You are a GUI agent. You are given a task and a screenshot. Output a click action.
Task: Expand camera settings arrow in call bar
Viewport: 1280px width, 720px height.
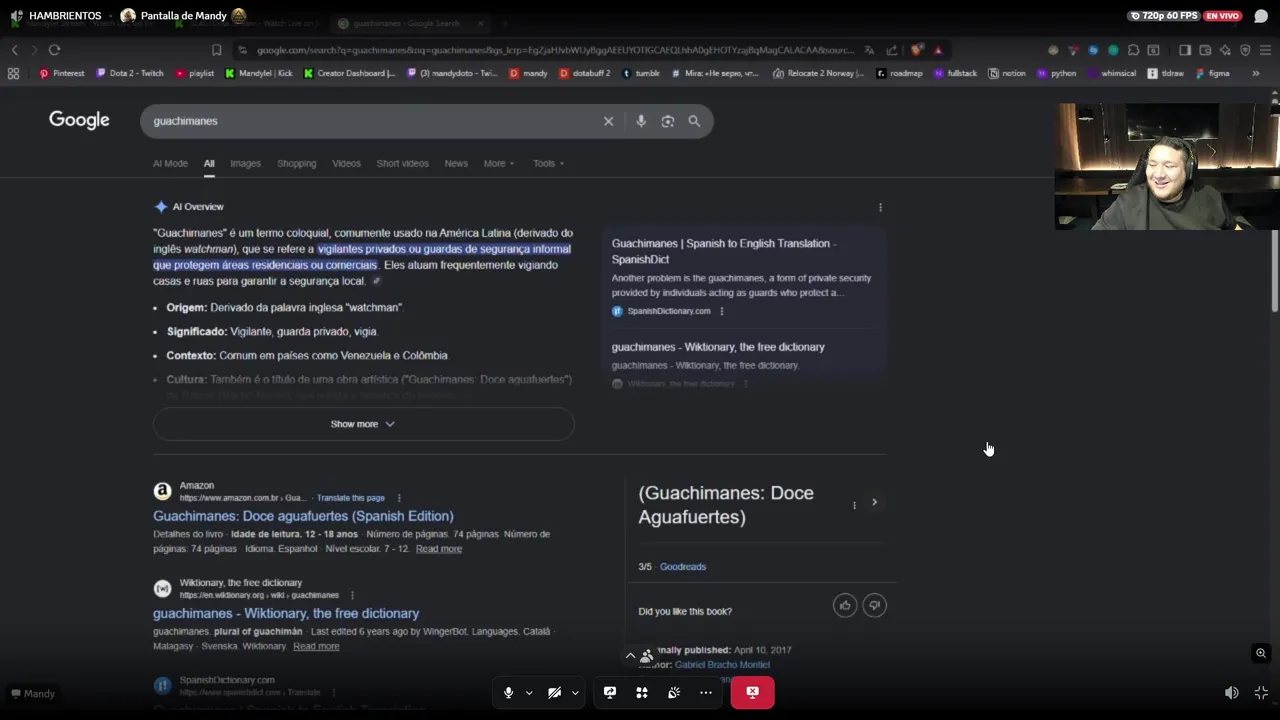pos(575,692)
